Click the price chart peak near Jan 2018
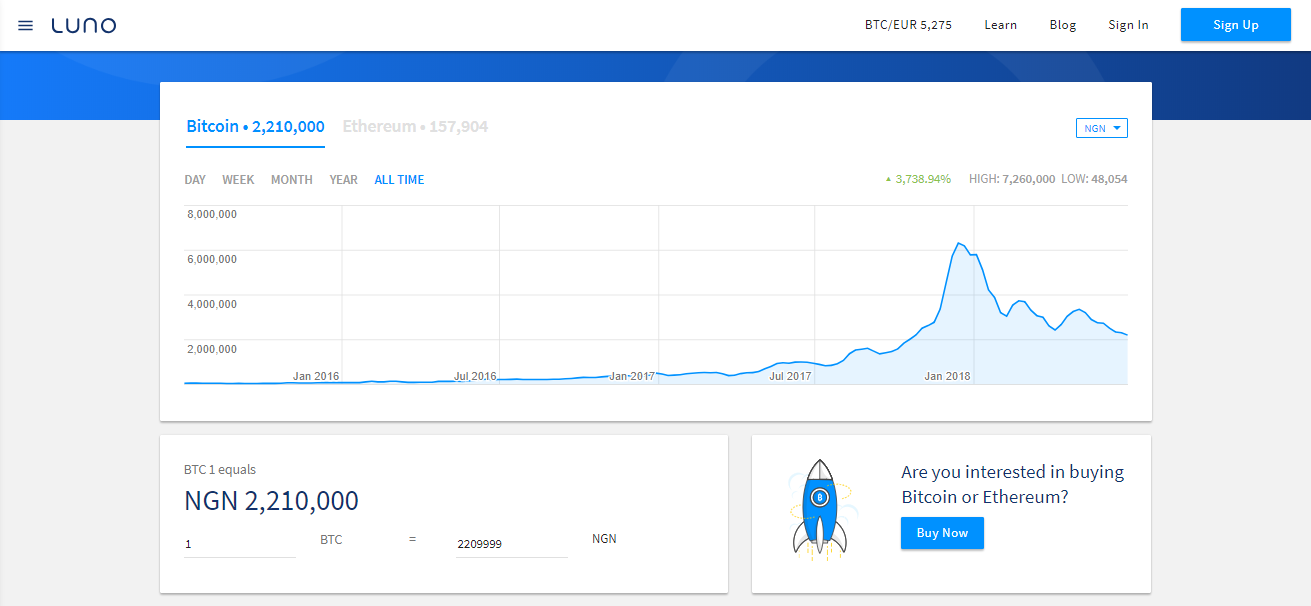The height and width of the screenshot is (606, 1311). pos(959,243)
